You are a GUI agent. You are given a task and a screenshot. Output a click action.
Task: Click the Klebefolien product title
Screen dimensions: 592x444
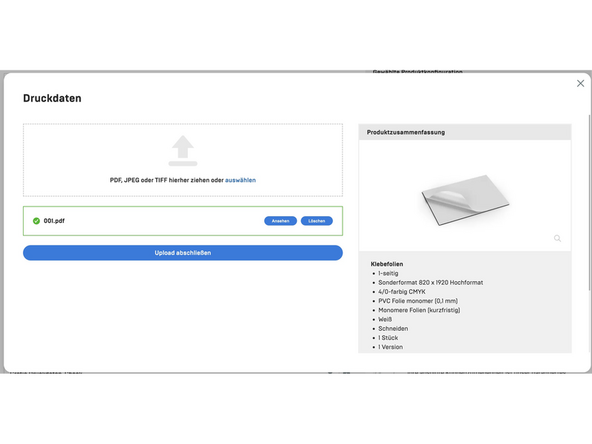387,264
